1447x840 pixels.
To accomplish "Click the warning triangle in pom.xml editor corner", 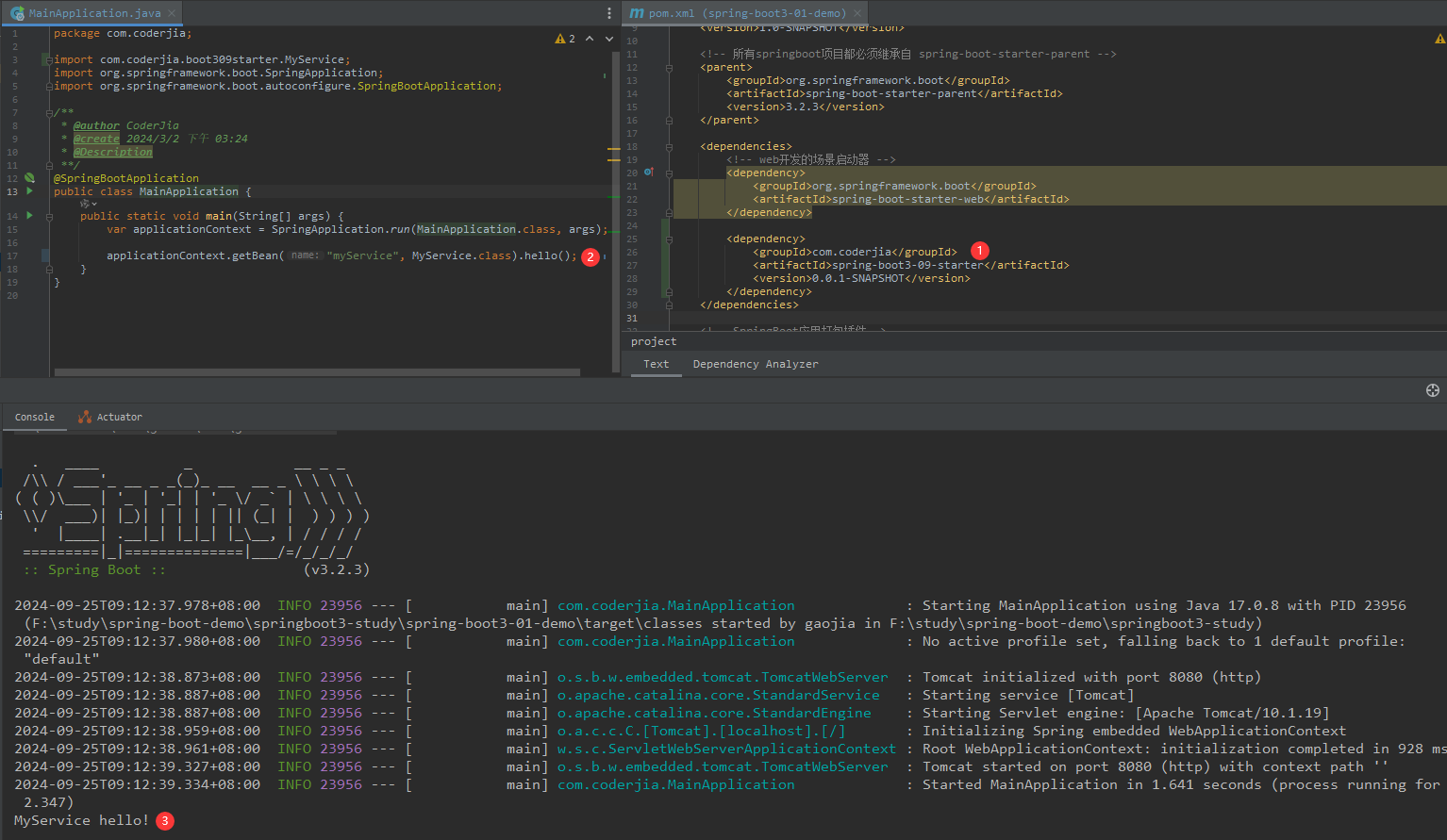I will coord(1439,39).
